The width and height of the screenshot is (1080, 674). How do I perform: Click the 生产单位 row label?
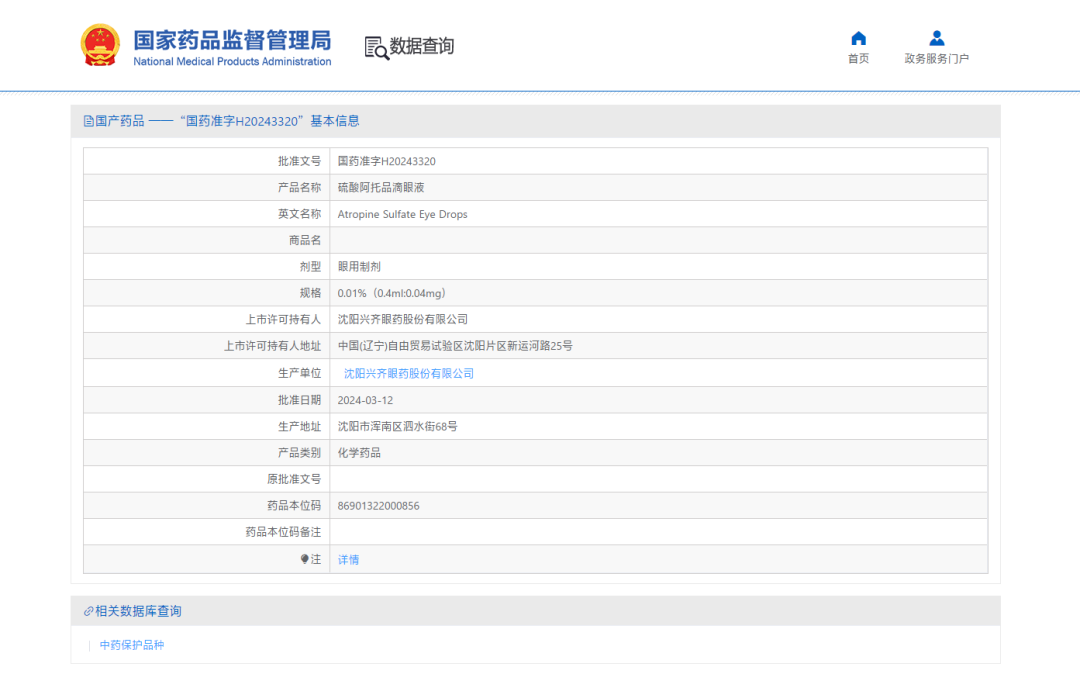click(299, 373)
